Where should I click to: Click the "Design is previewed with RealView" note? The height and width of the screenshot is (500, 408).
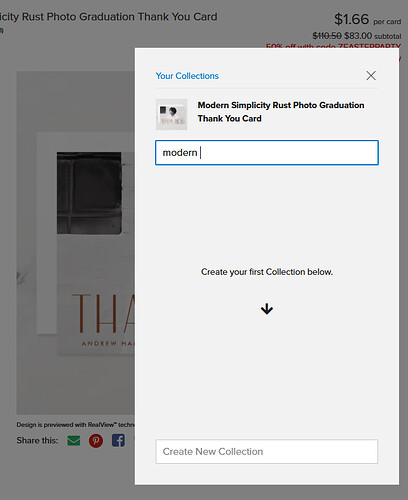[76, 425]
